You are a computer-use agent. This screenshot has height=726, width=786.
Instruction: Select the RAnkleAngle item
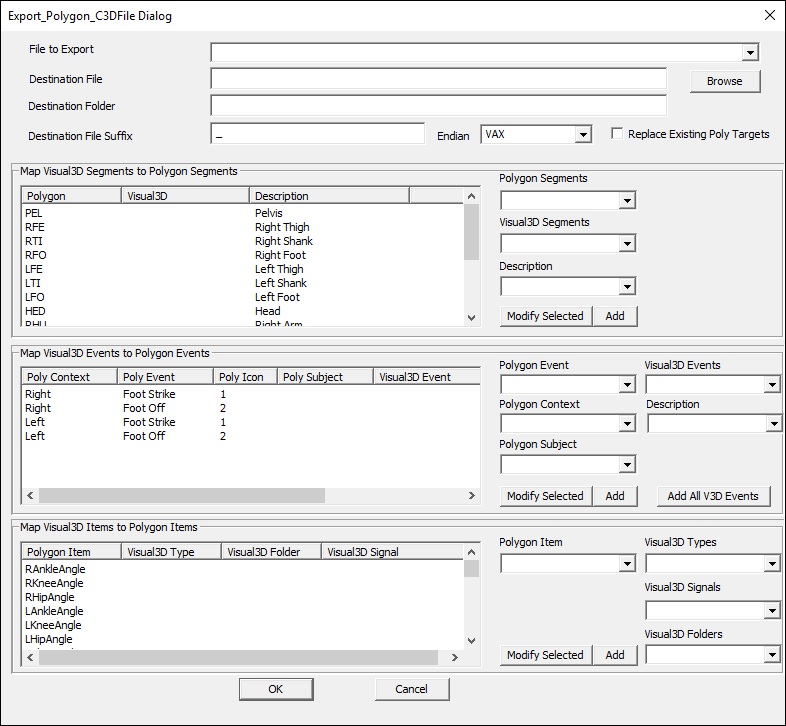(x=55, y=569)
